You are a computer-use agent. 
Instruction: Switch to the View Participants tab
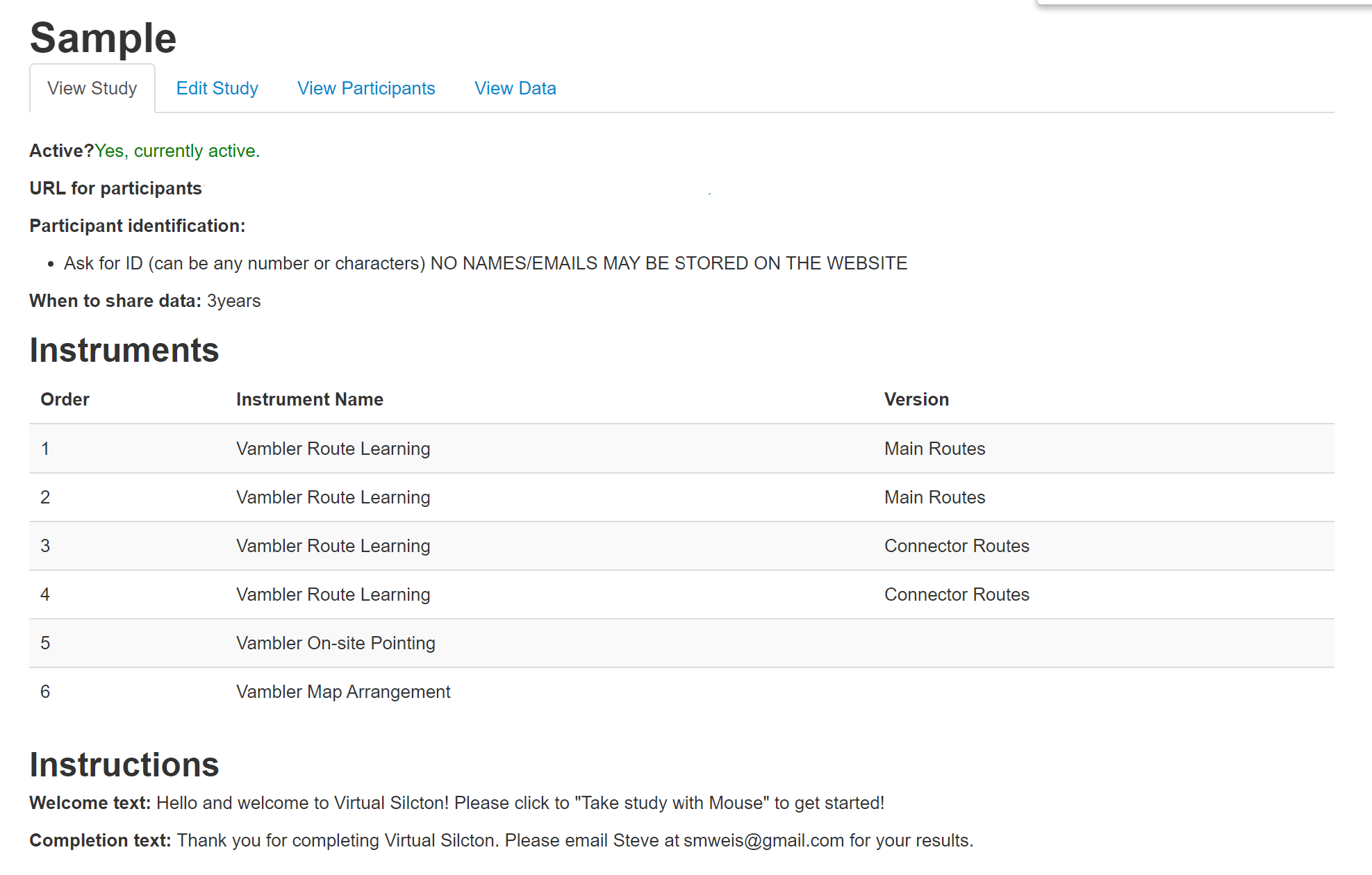pos(366,88)
